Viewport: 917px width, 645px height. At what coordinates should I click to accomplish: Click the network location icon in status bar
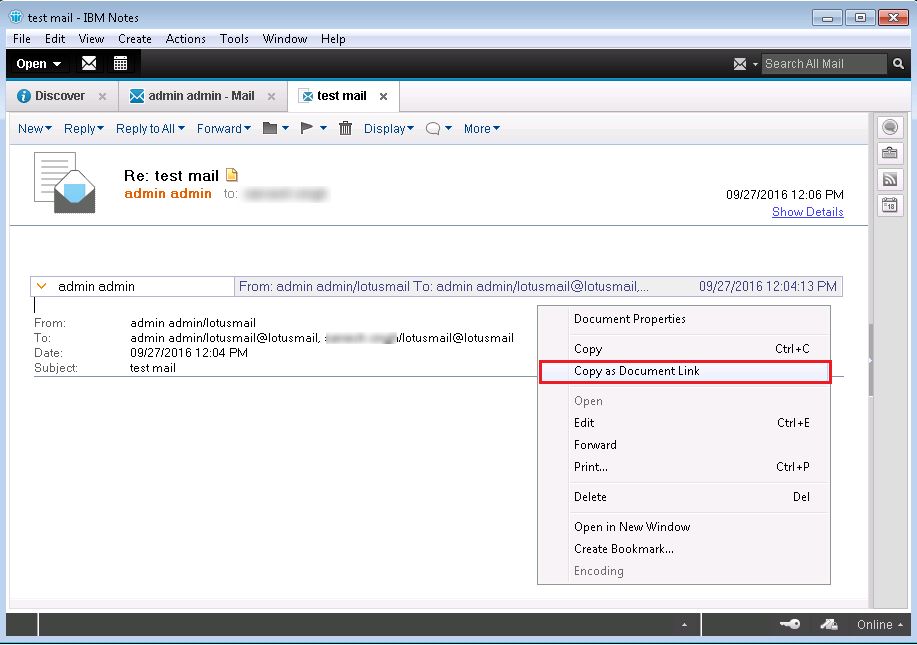829,624
